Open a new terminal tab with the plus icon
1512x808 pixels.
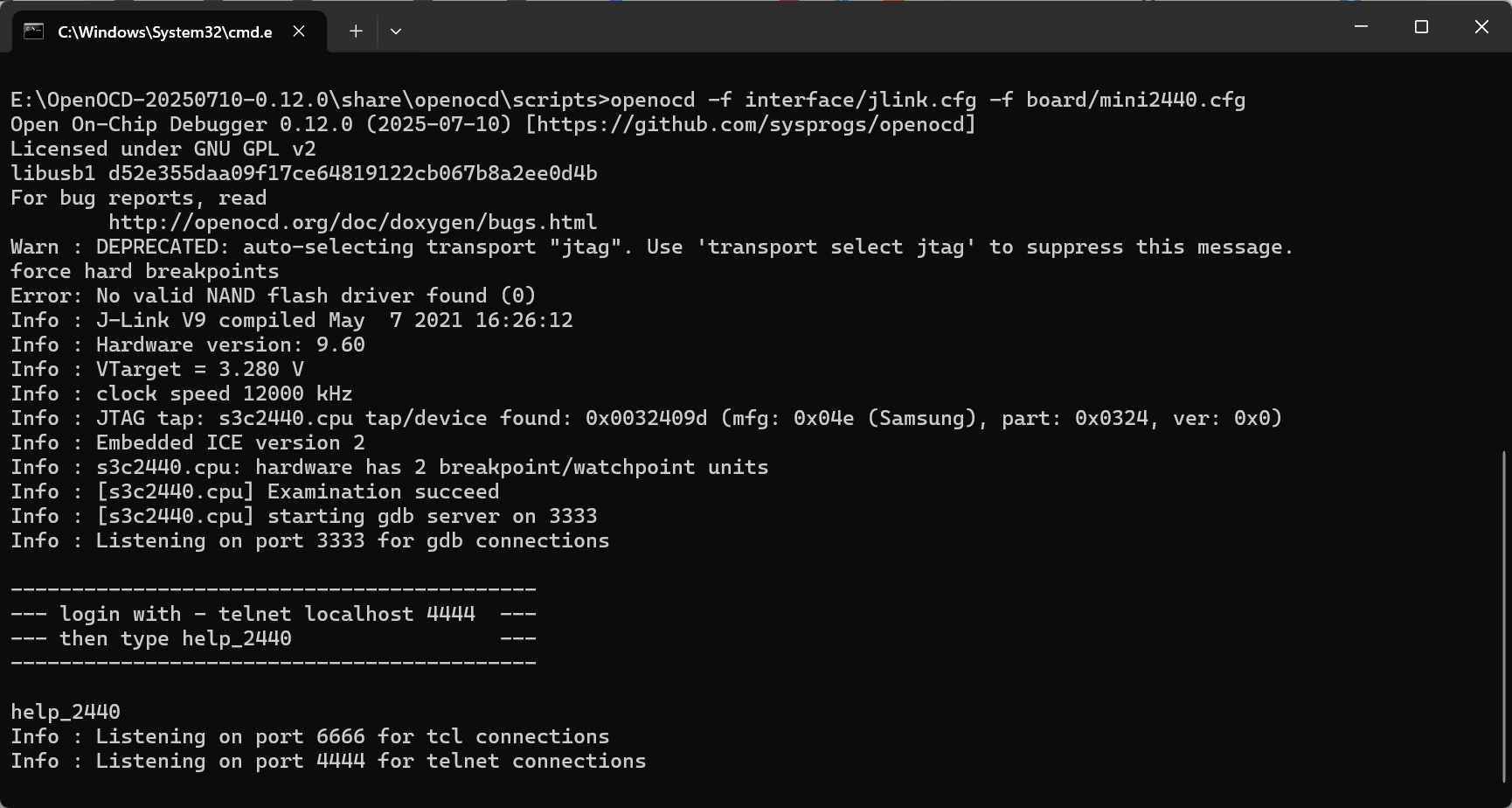(355, 31)
